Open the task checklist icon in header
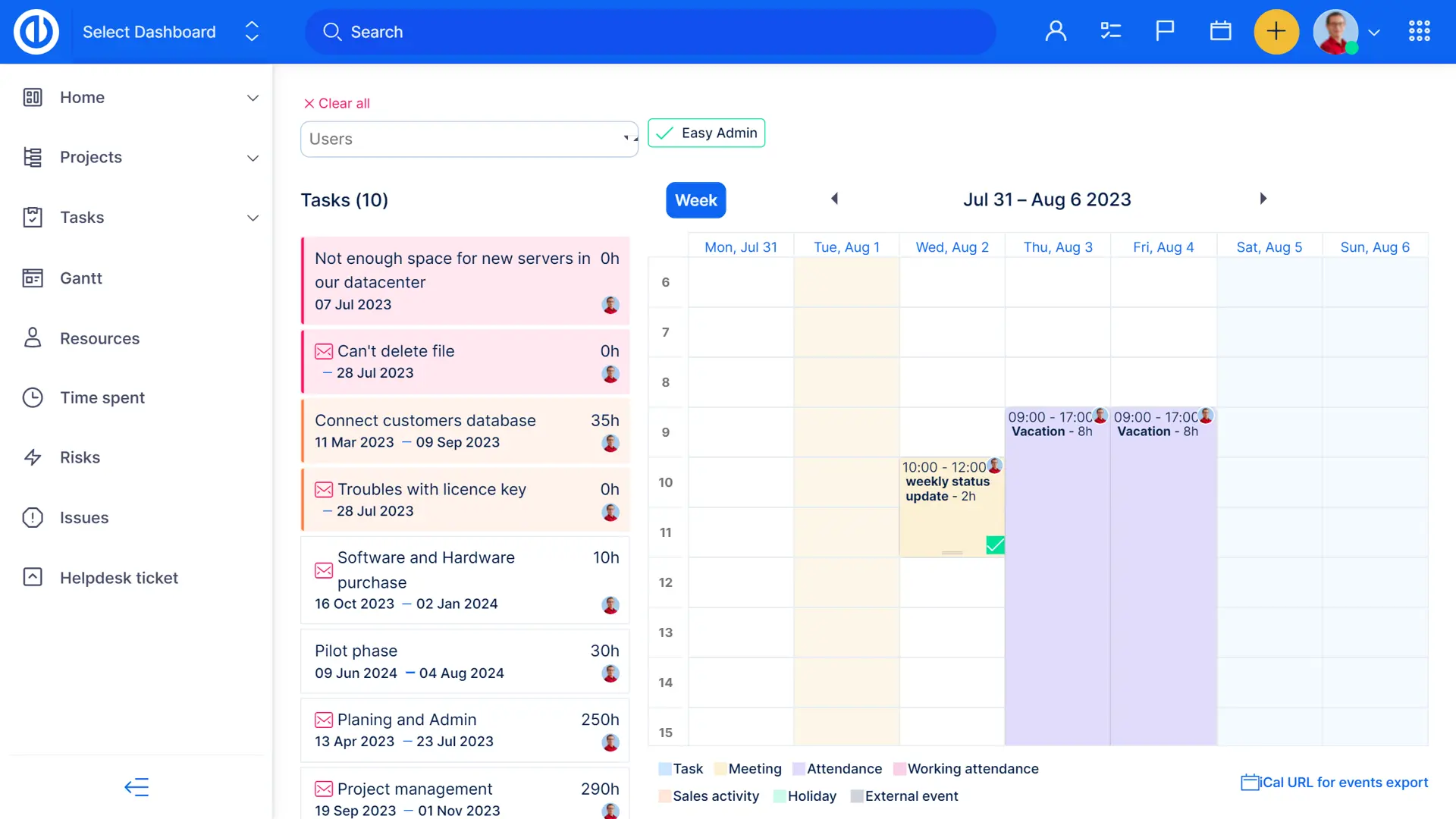 (1110, 31)
